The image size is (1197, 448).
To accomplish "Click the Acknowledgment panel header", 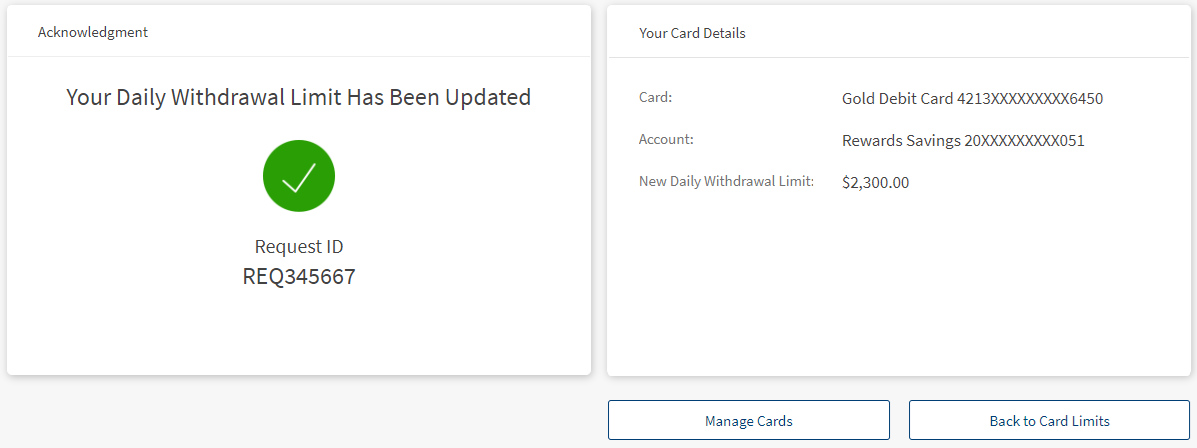I will coord(93,32).
